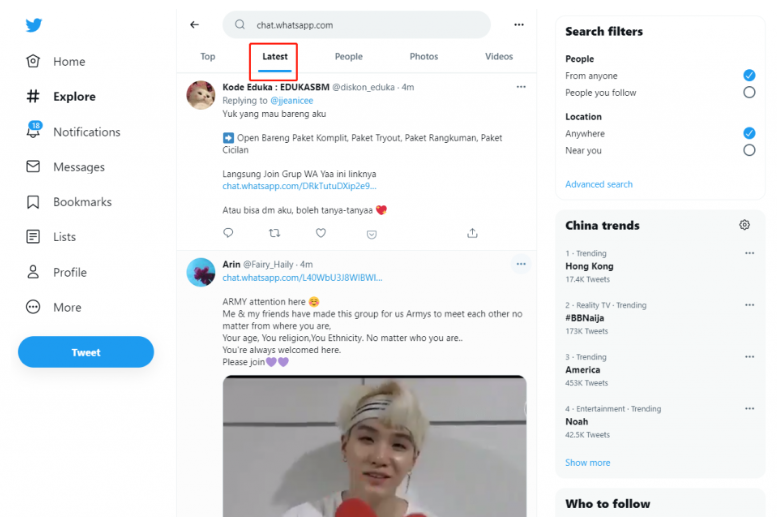The image size is (777, 528).
Task: Select the Anywhere location option
Action: point(749,133)
